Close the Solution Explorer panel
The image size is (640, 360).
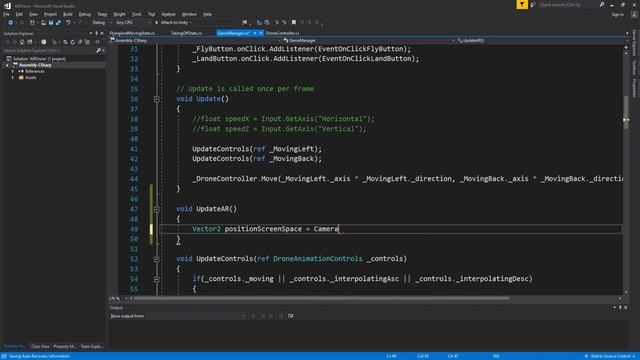click(102, 33)
